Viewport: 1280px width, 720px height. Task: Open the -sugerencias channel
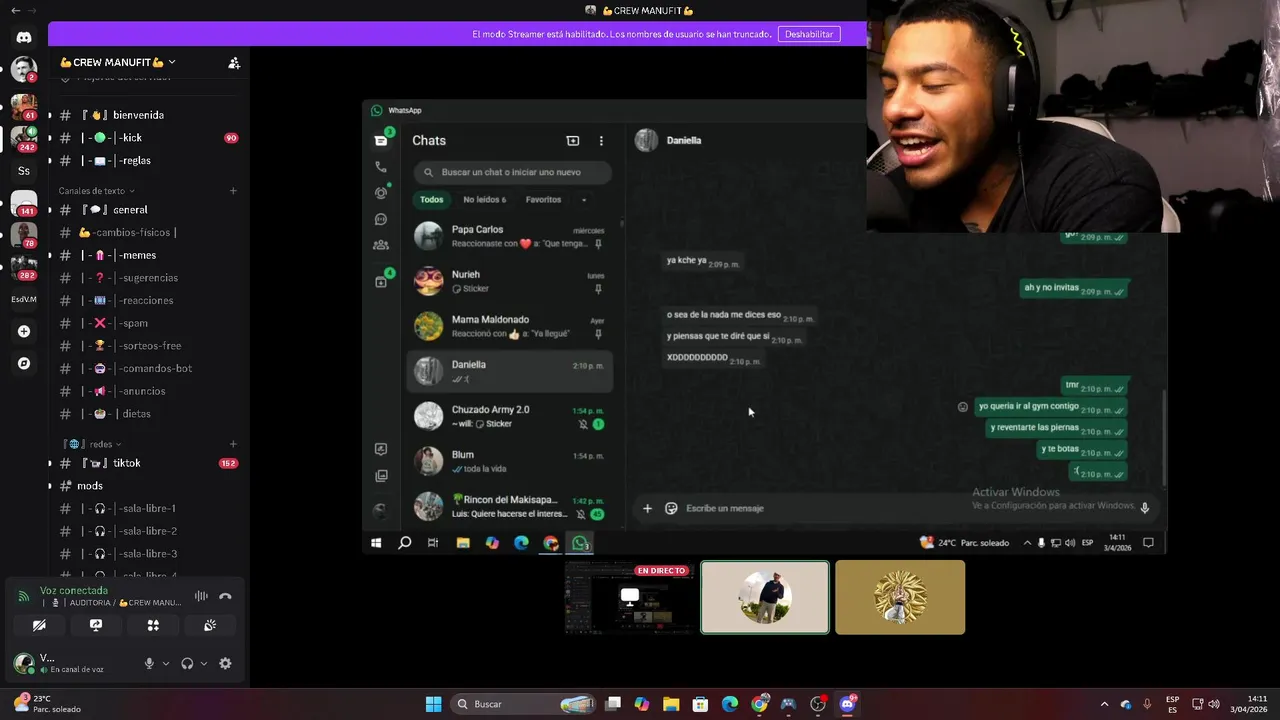tap(148, 278)
